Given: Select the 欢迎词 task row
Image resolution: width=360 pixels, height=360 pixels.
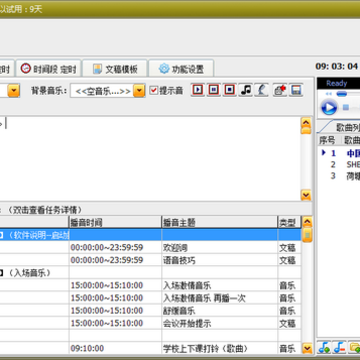Looking at the screenshot, I should tap(150, 248).
